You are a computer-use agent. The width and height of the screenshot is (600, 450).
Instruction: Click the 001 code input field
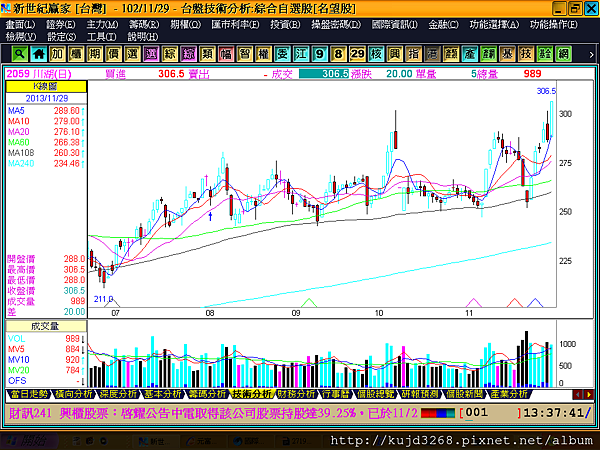[491, 413]
